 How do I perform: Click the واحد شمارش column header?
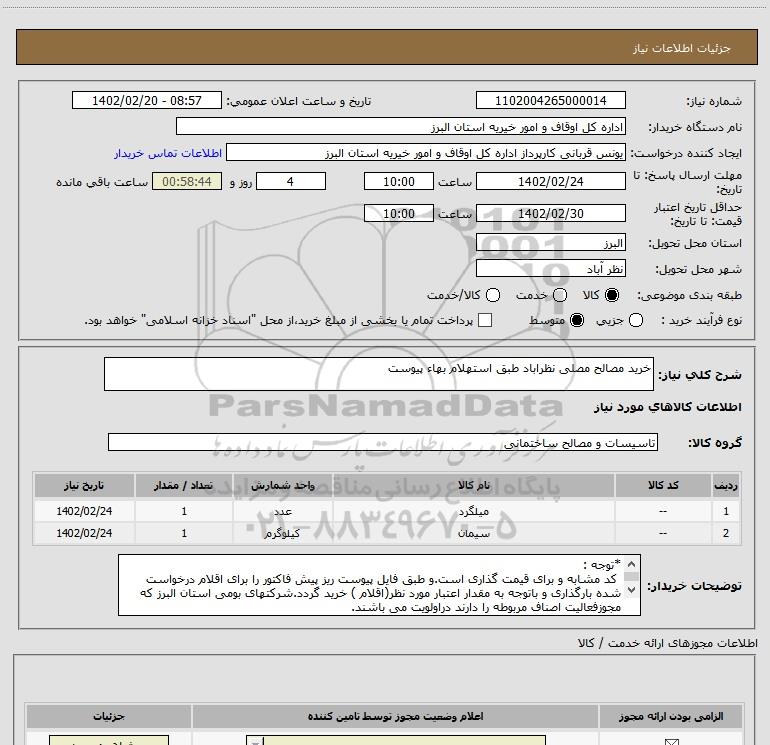[283, 485]
